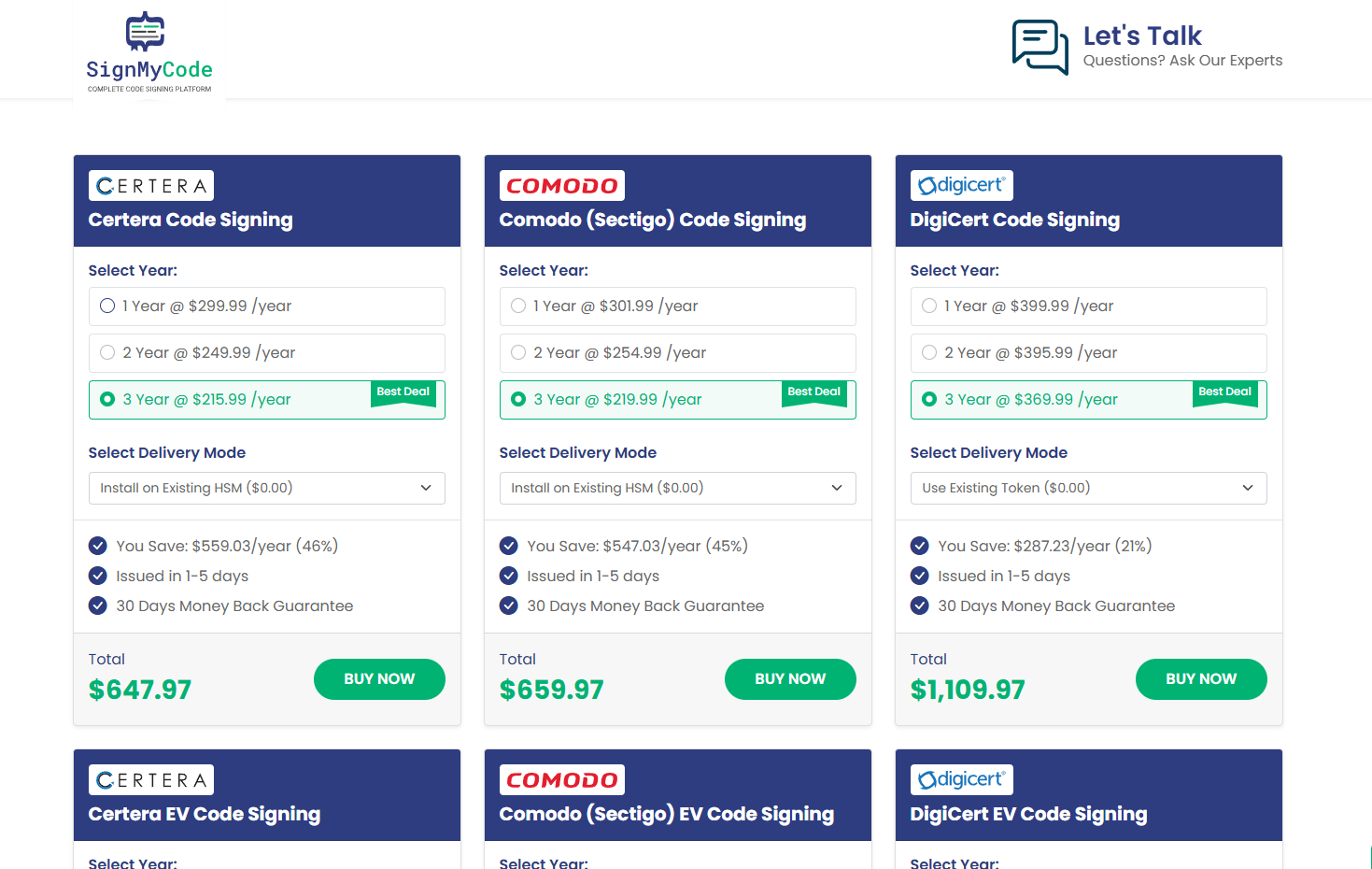Click the Let's Talk chat bubbles icon
The image size is (1372, 869).
1040,47
